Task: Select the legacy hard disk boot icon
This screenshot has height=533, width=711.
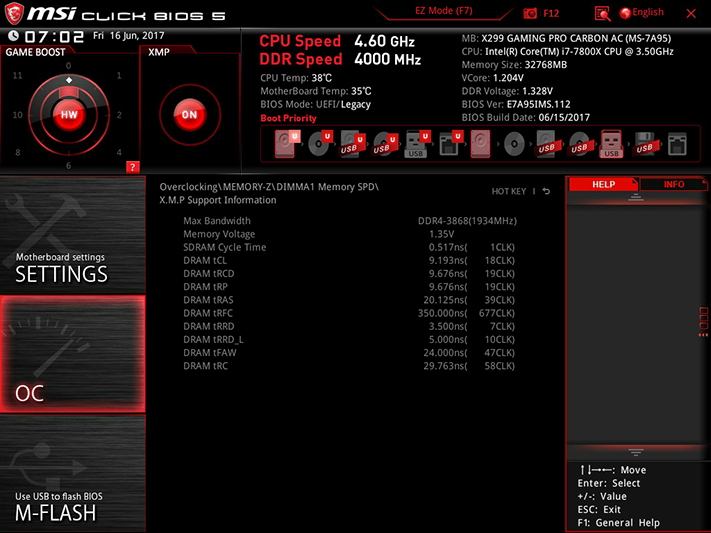Action: (480, 144)
